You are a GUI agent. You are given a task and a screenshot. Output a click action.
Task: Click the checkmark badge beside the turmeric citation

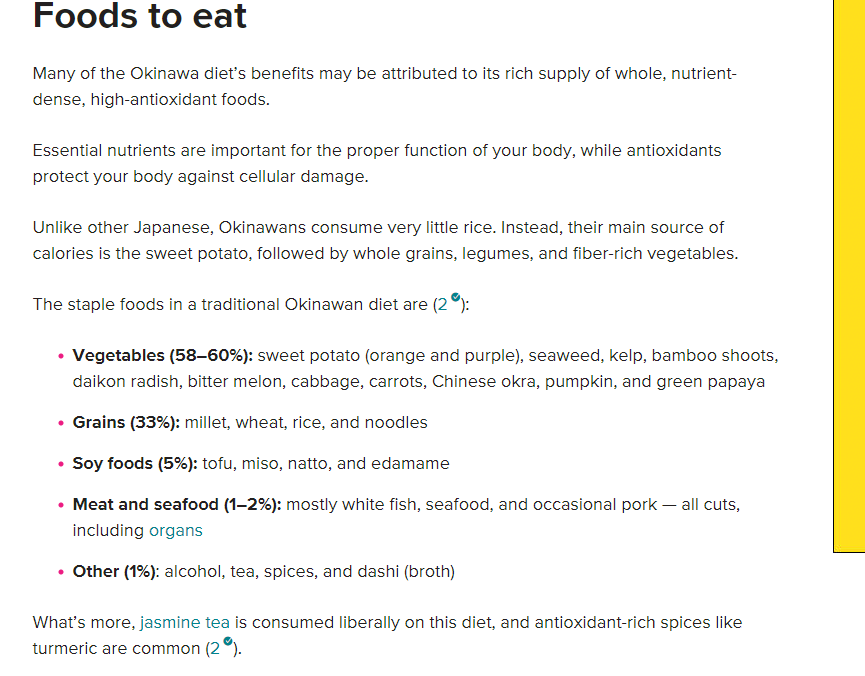coord(228,641)
